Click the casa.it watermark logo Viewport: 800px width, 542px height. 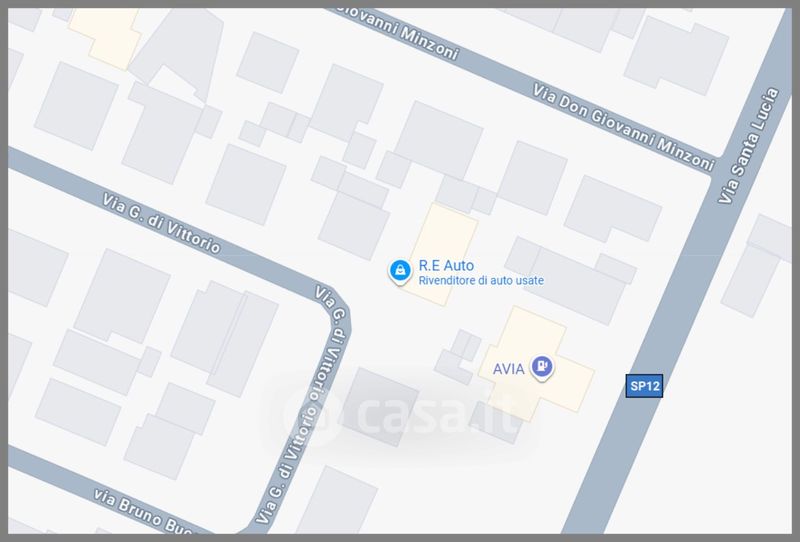[x=401, y=411]
